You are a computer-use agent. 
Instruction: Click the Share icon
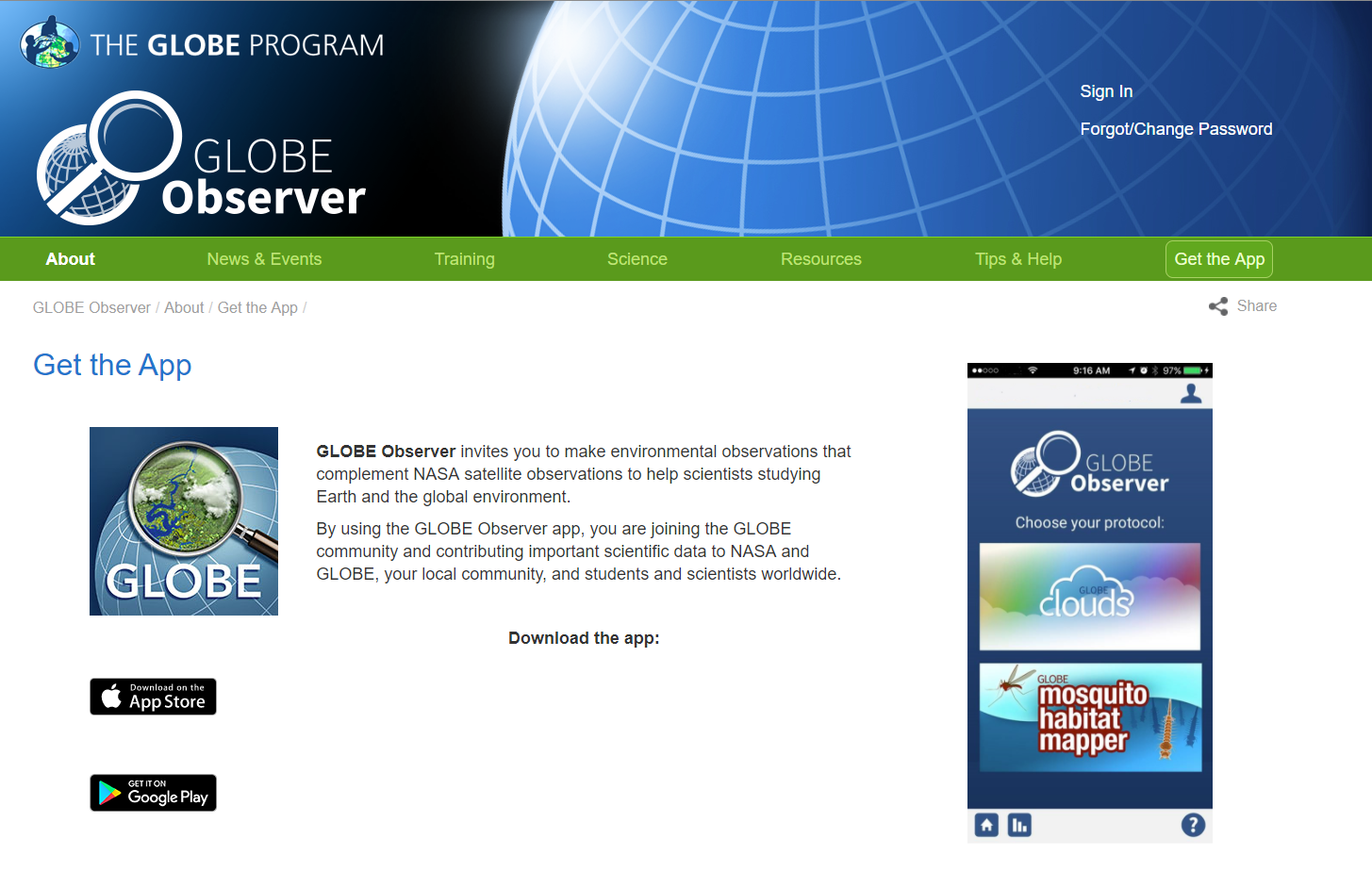click(x=1218, y=306)
